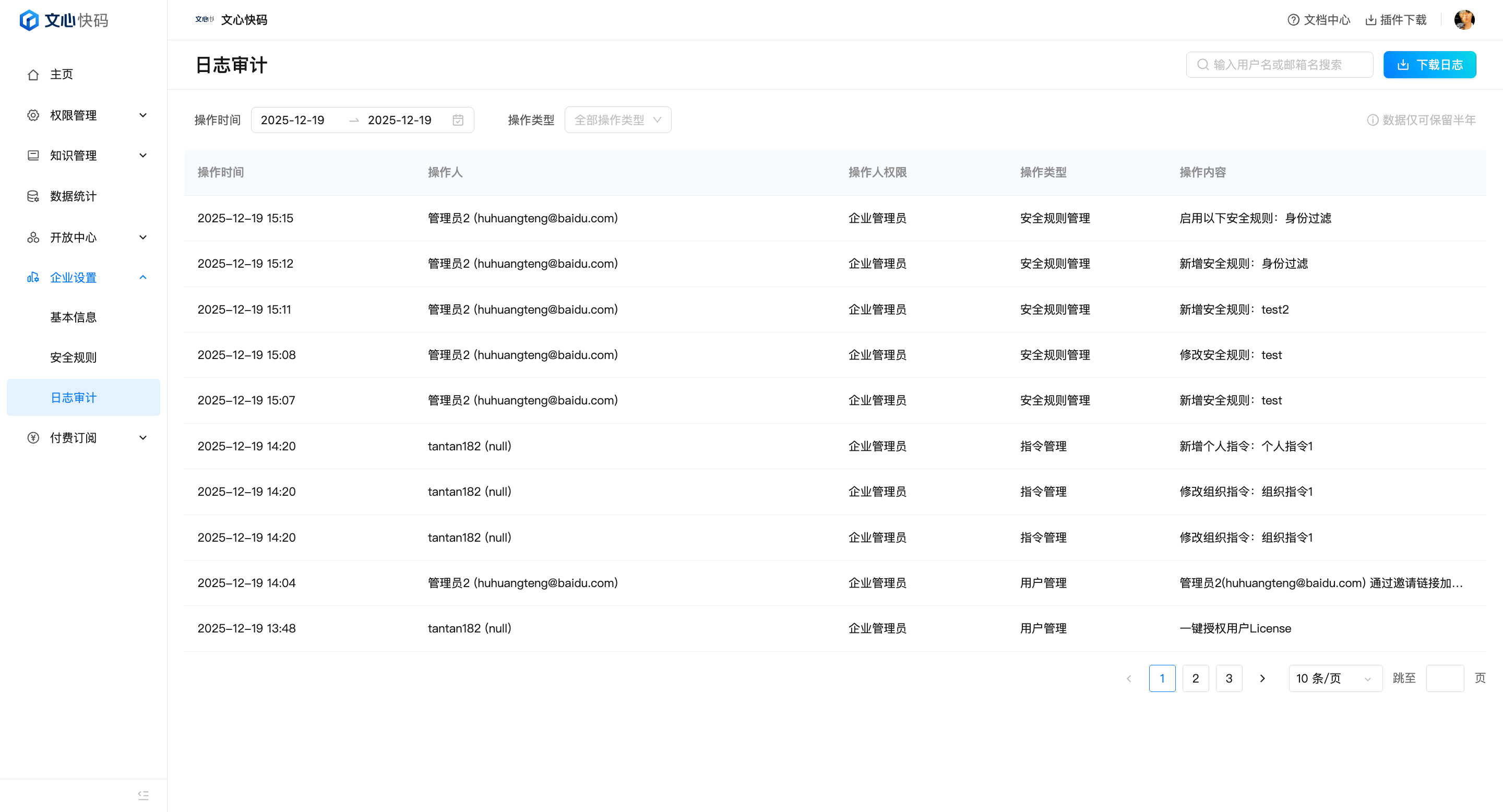Click the next page arrow
The width and height of the screenshot is (1503, 812).
tap(1262, 678)
